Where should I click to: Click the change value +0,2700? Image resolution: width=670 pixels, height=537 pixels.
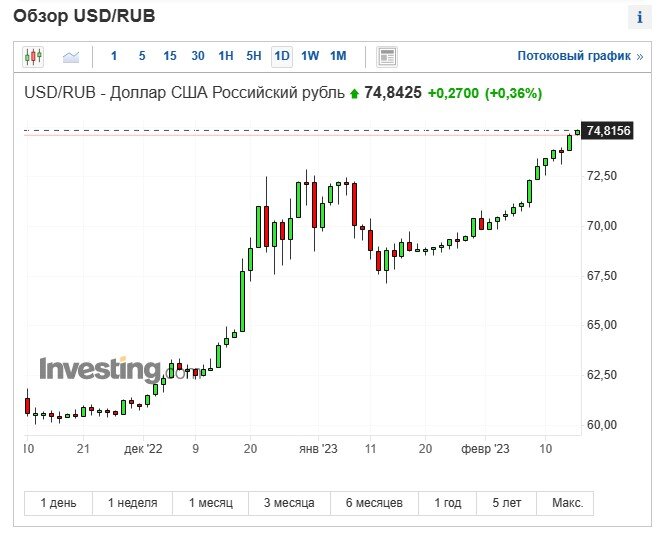point(453,93)
